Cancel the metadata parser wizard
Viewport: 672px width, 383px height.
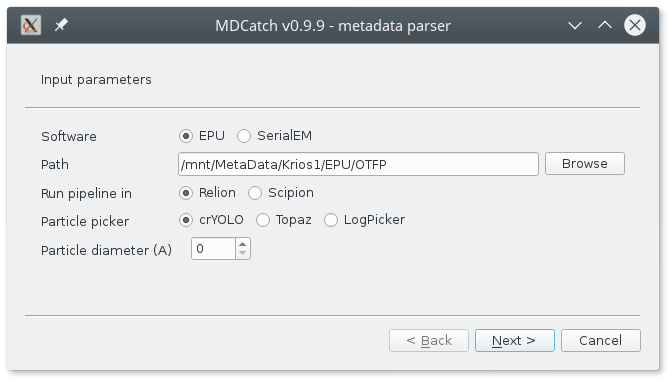pyautogui.click(x=600, y=341)
